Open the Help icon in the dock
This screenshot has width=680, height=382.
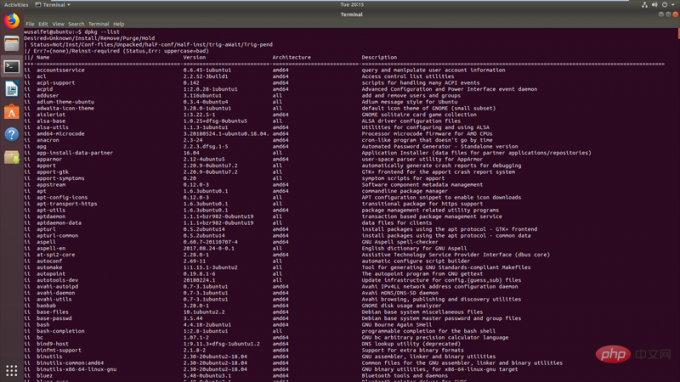click(x=12, y=134)
